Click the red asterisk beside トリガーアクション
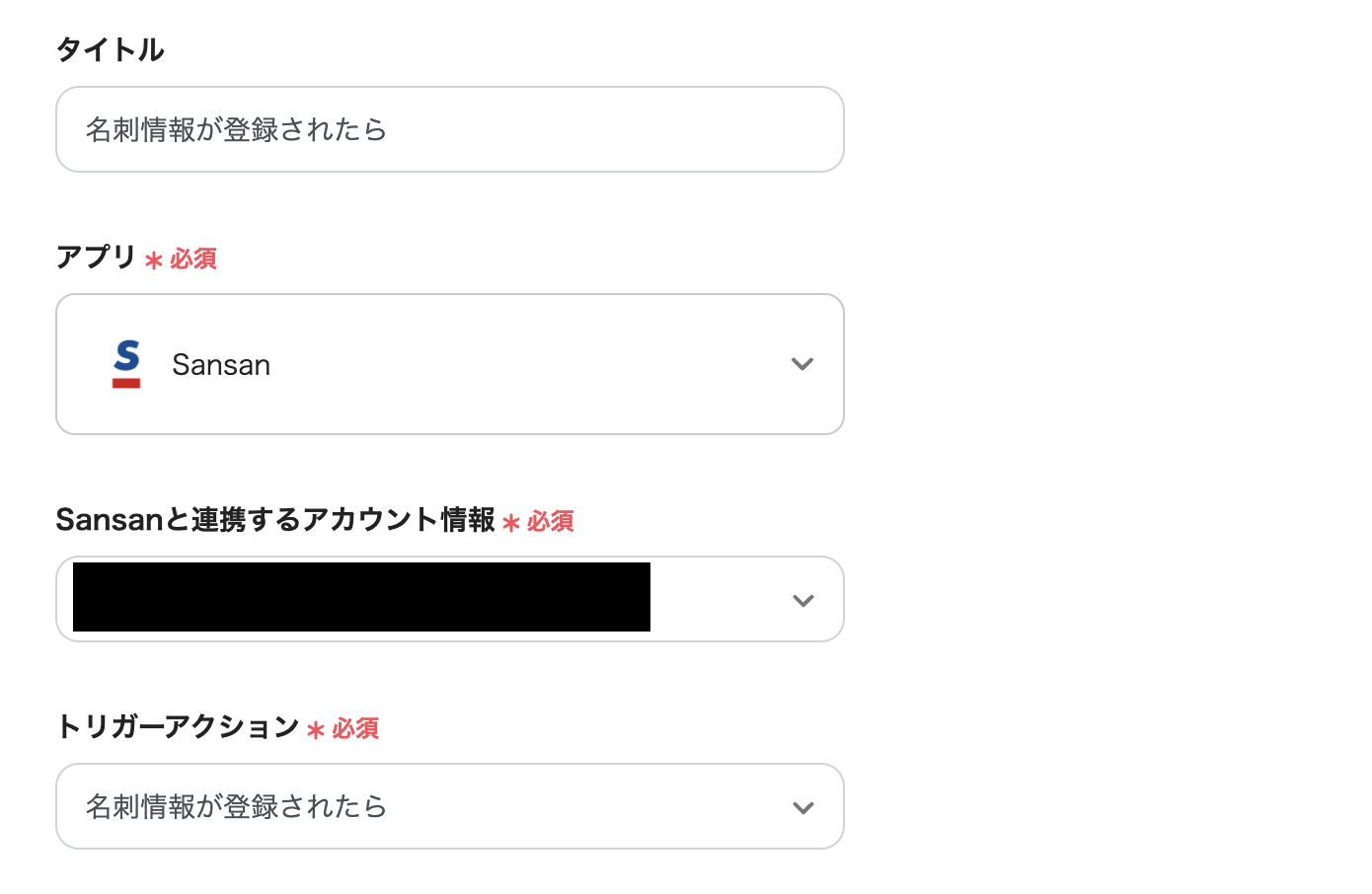The height and width of the screenshot is (894, 1372). point(316,730)
